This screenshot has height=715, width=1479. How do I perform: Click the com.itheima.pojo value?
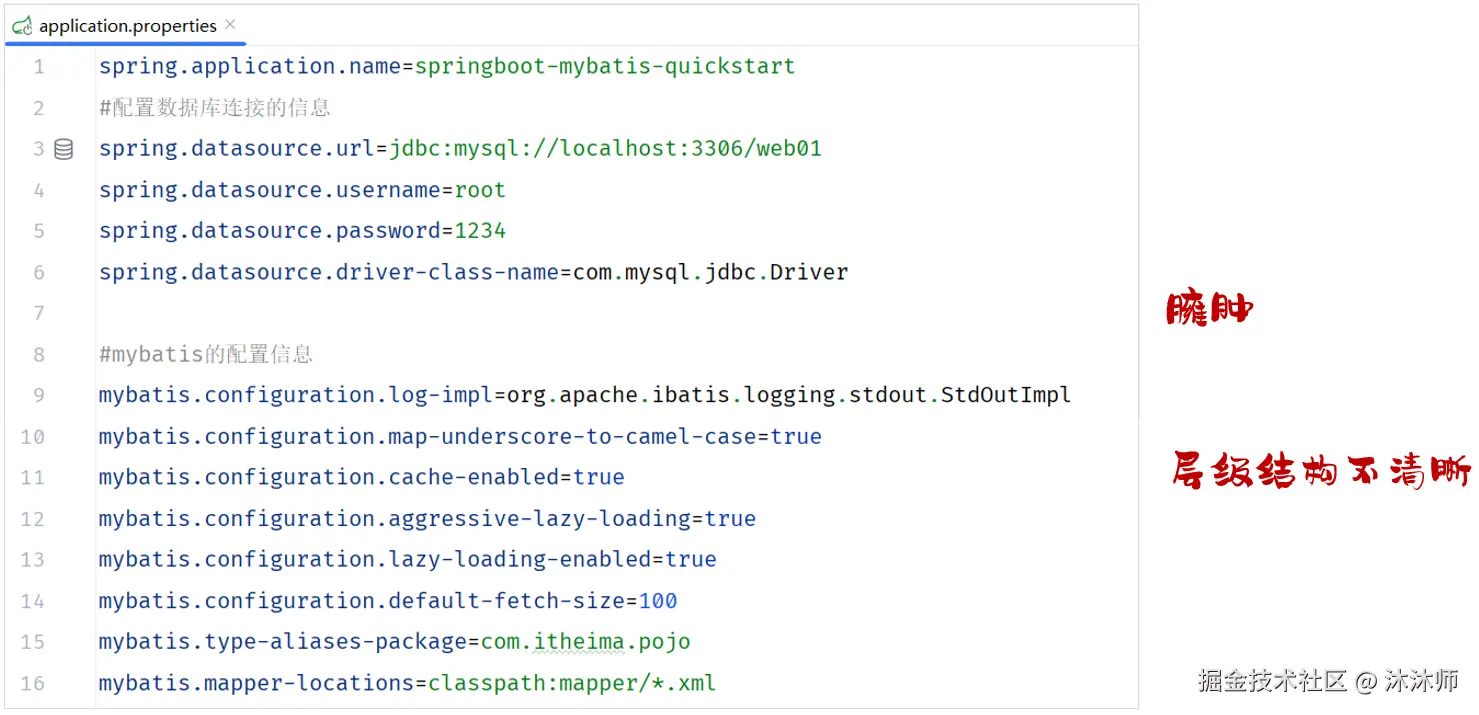[585, 642]
